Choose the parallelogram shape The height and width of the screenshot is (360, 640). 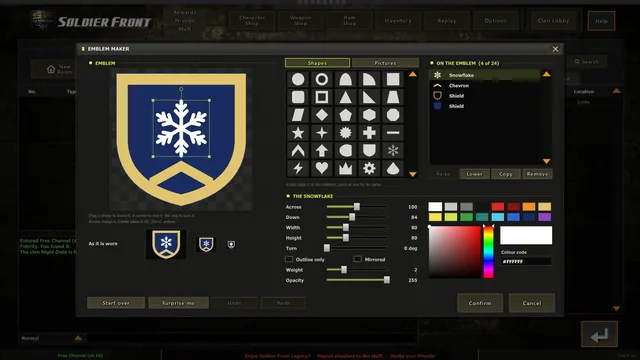[298, 115]
